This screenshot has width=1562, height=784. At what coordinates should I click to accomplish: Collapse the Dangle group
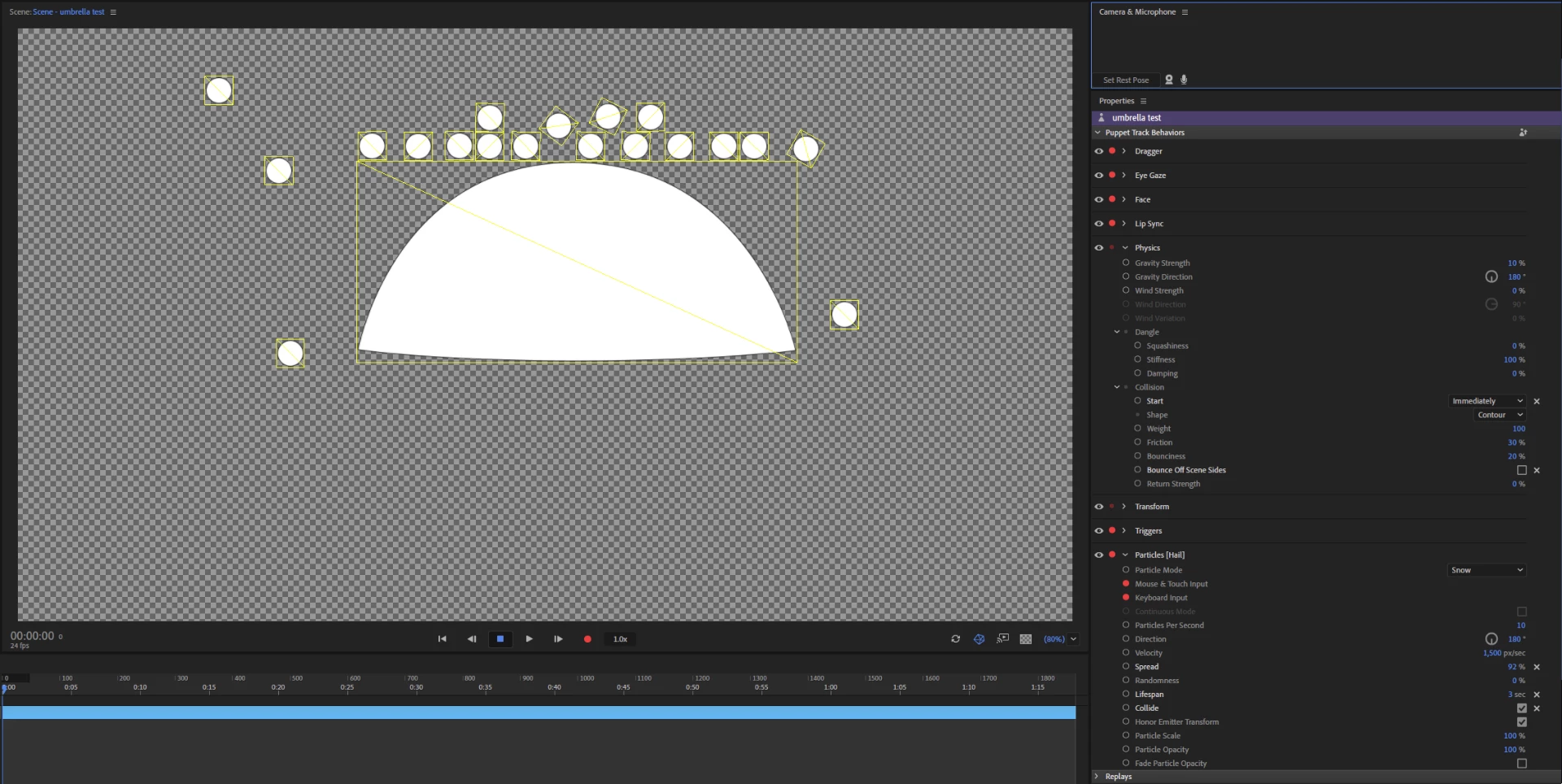tap(1117, 332)
